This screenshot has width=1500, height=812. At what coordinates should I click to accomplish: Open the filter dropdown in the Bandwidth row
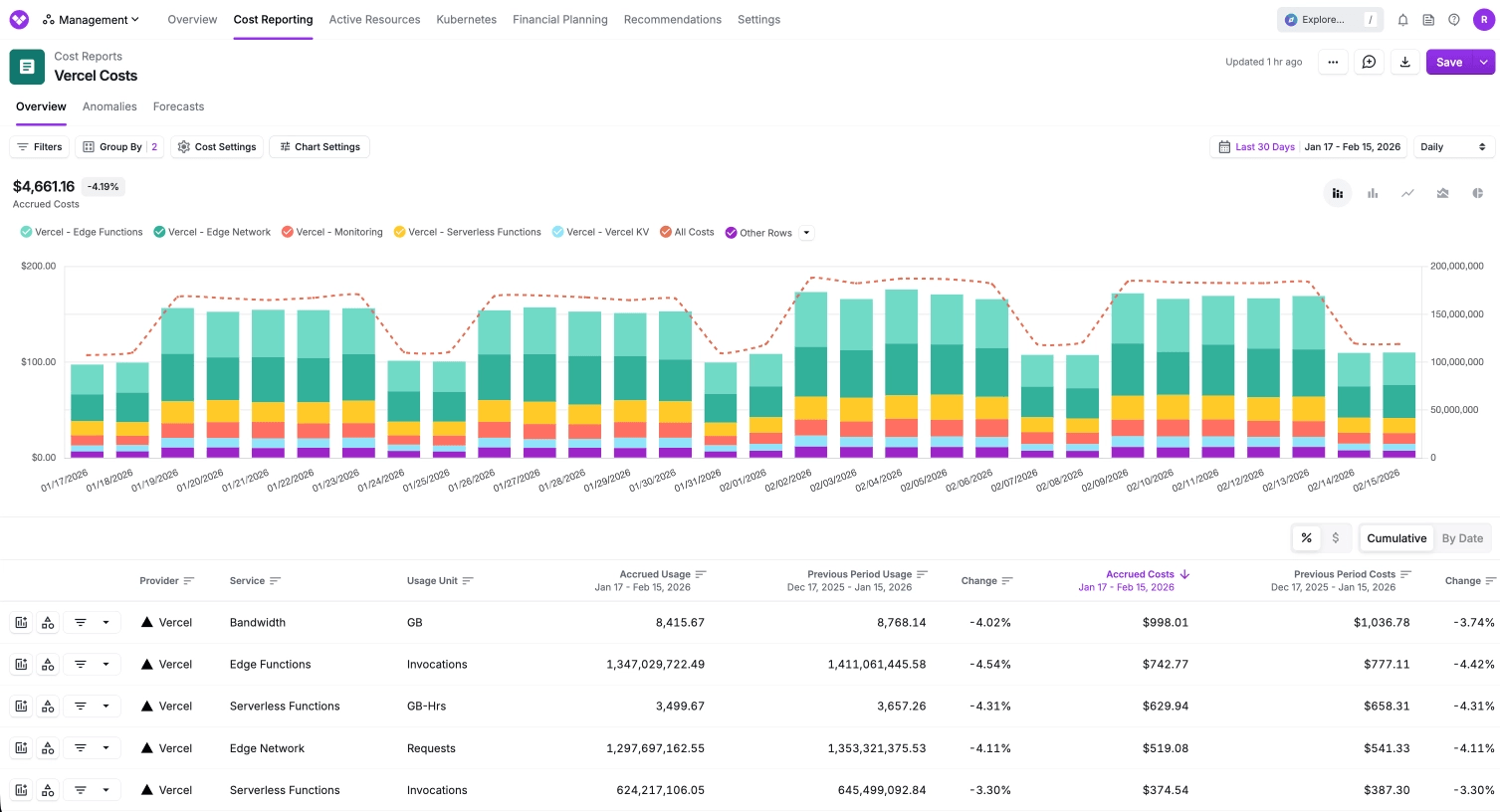[x=92, y=623]
